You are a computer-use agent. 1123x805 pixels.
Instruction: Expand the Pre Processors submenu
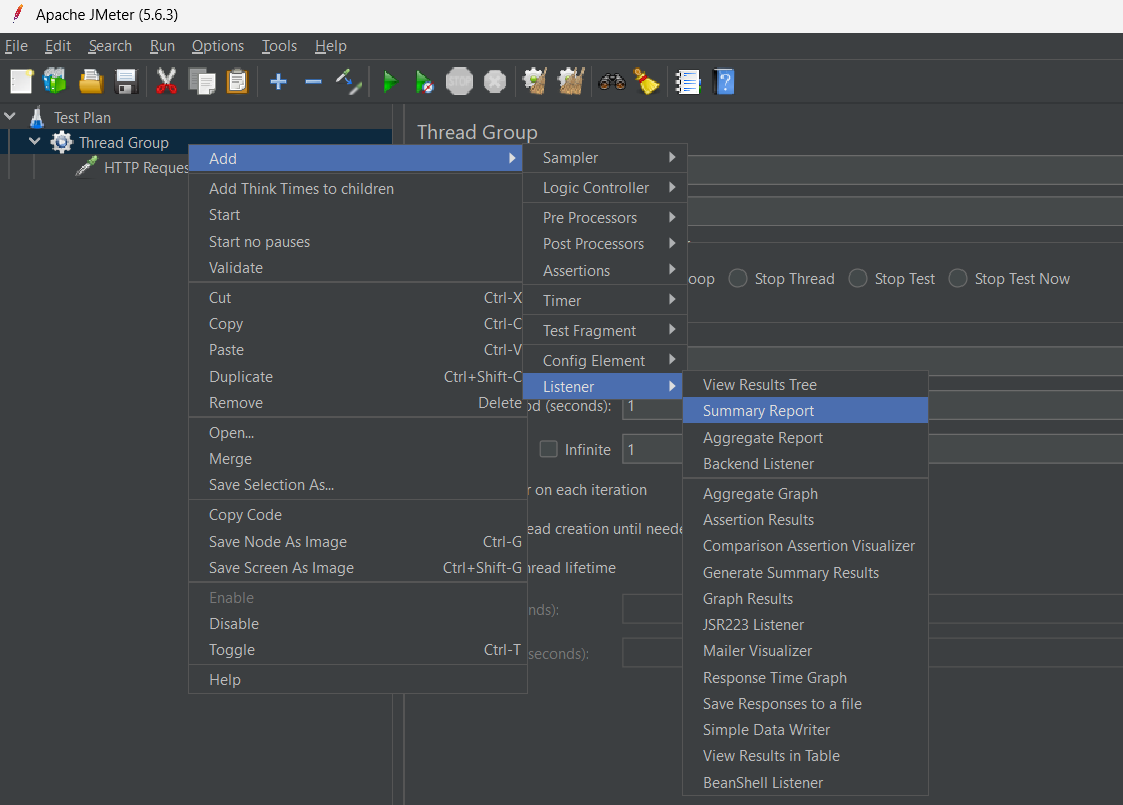tap(605, 218)
